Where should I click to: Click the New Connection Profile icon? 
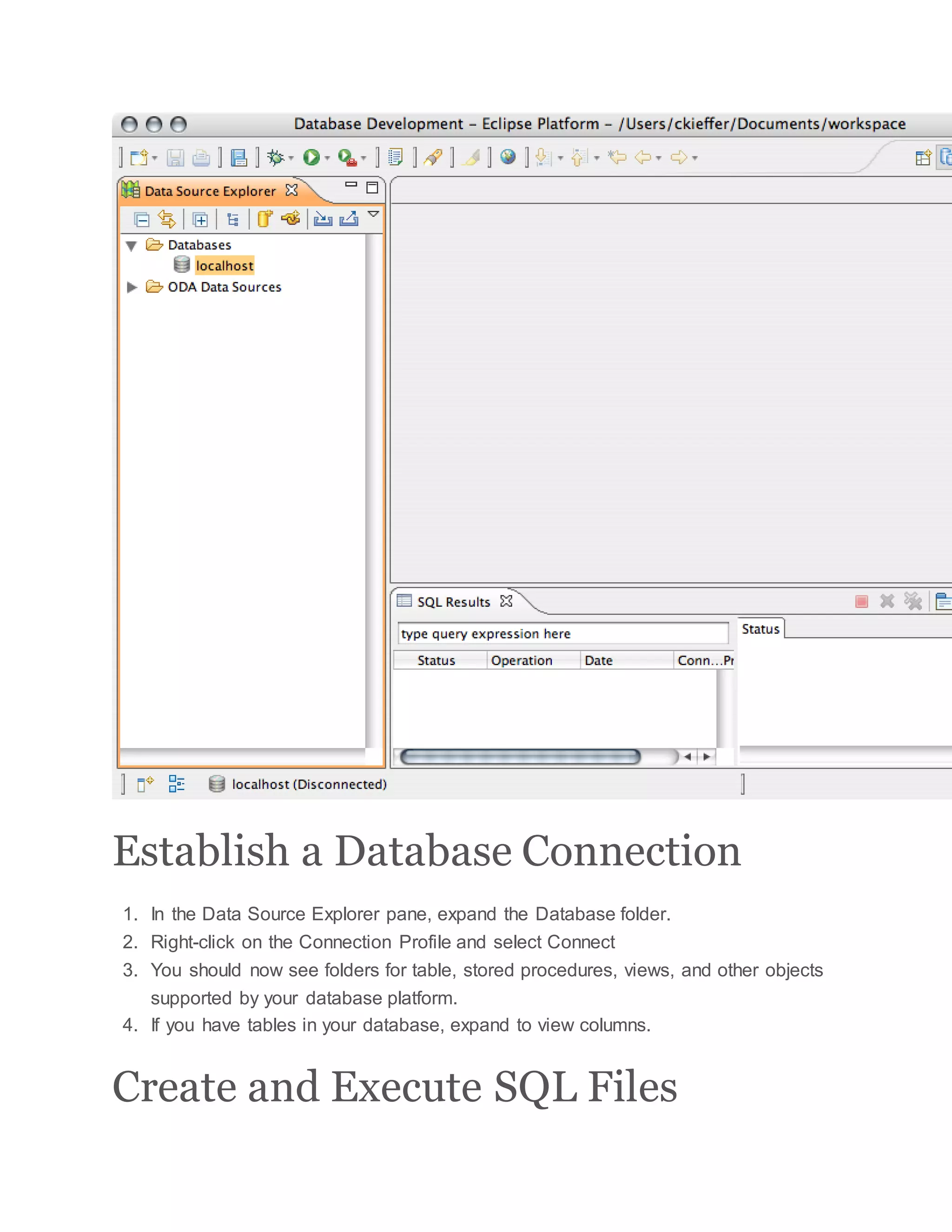pos(264,219)
